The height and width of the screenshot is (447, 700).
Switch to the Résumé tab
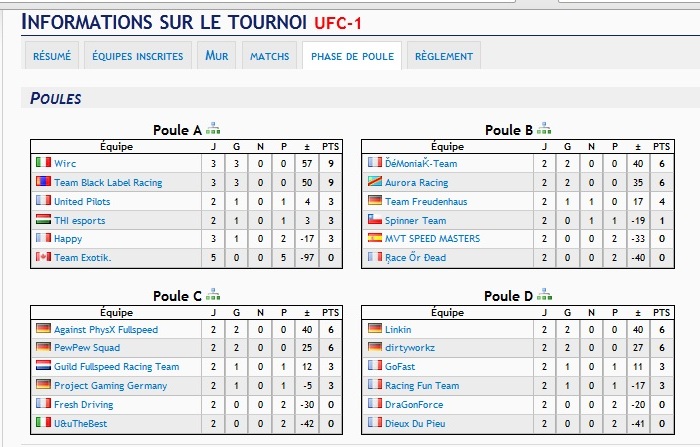click(52, 56)
